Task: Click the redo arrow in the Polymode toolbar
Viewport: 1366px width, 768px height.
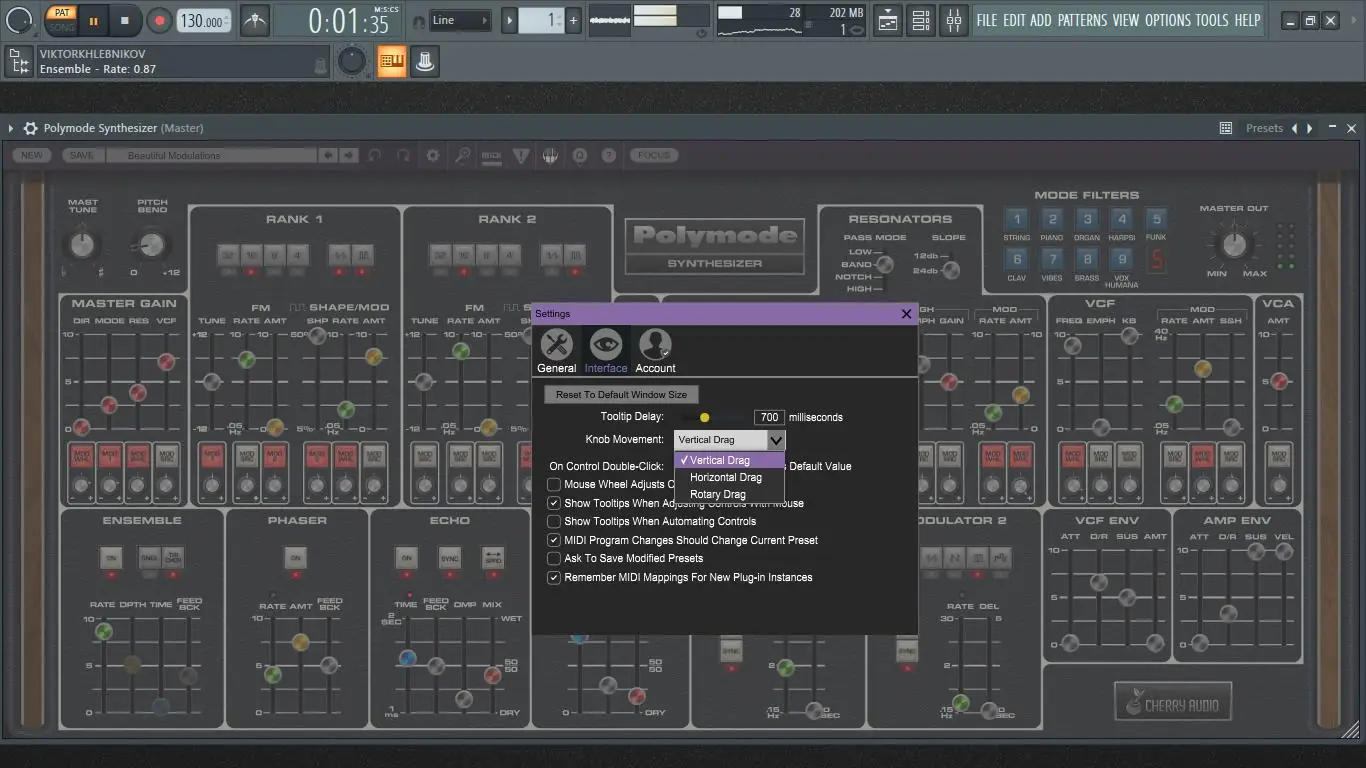Action: point(404,155)
